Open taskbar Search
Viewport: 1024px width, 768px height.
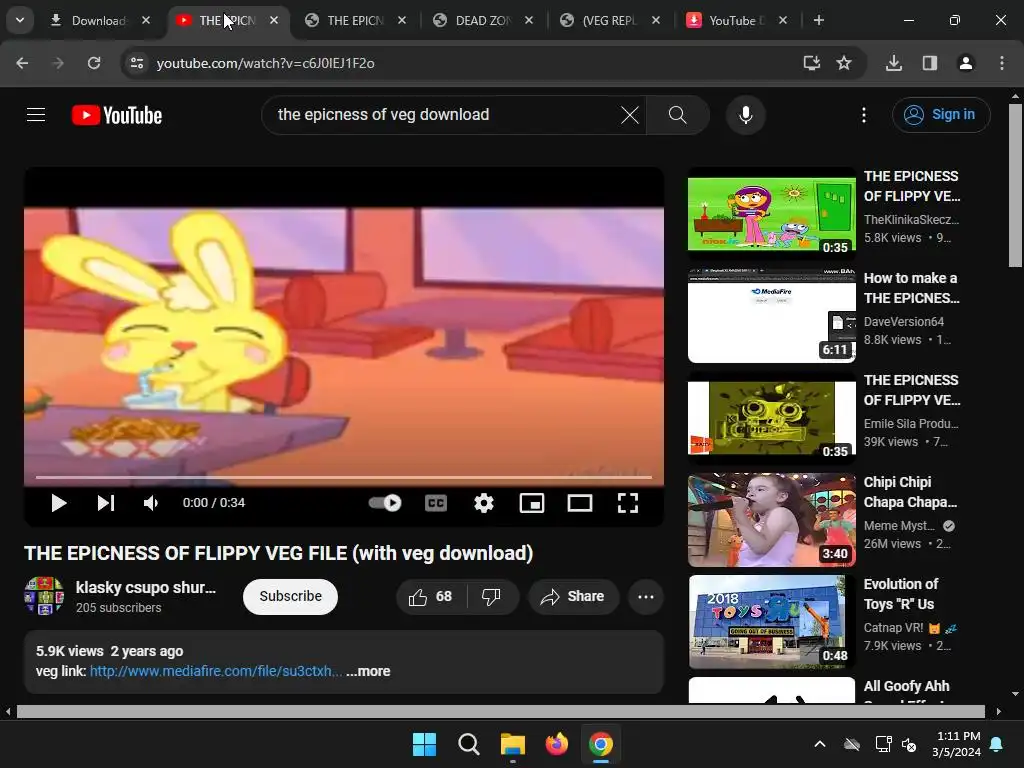468,744
